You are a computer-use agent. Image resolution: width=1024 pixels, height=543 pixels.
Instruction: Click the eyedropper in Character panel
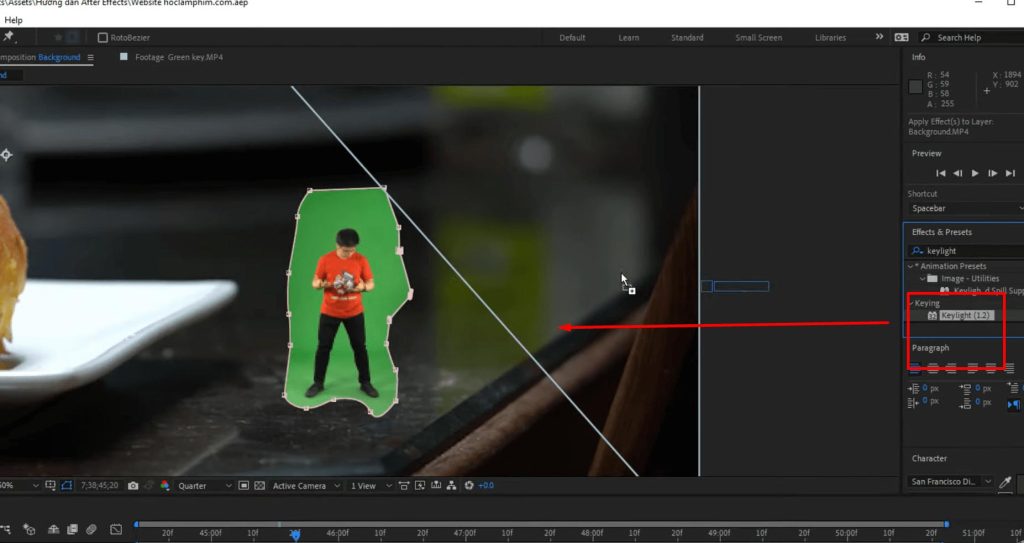pos(1006,482)
